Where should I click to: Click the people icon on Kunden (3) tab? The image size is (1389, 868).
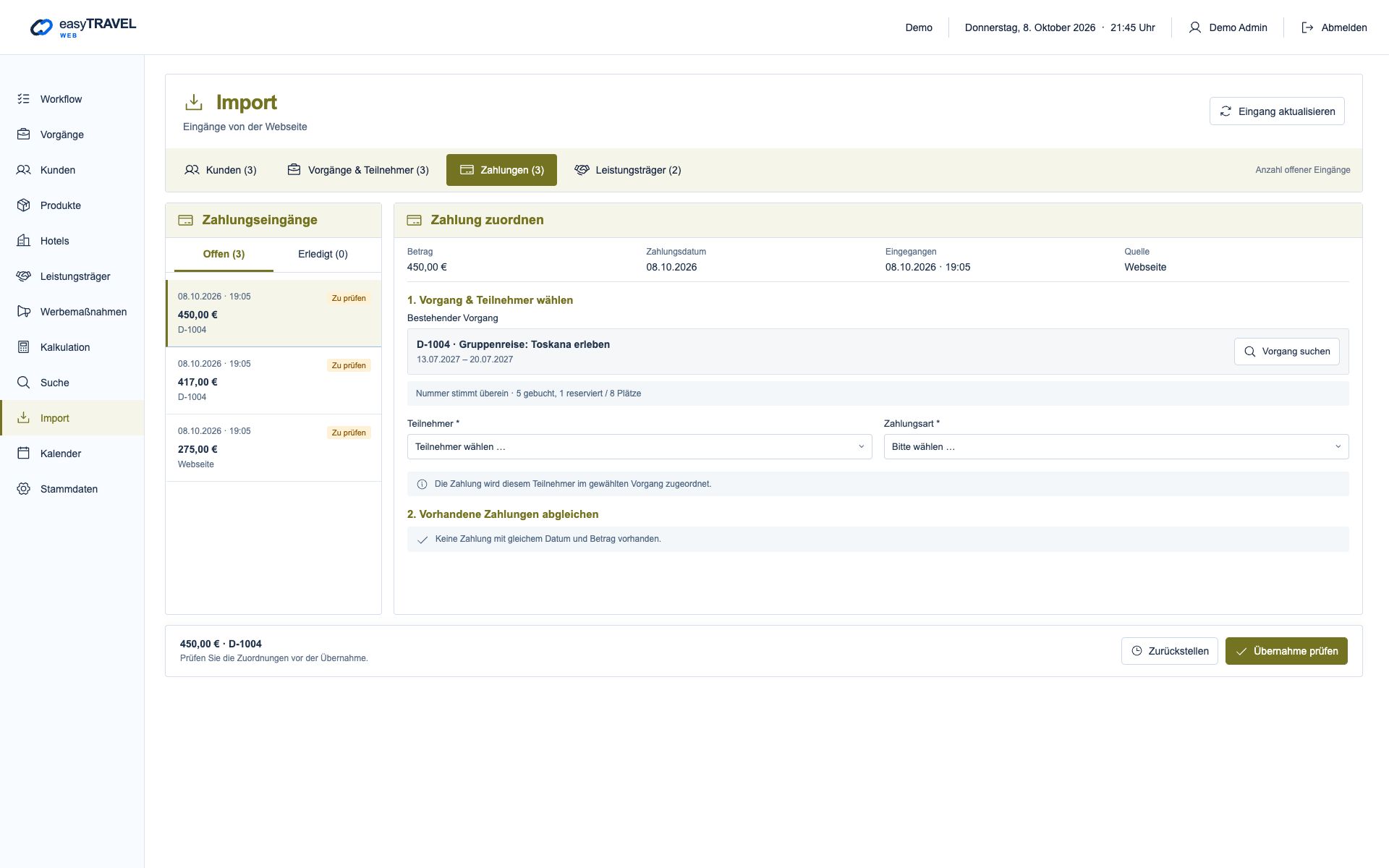pyautogui.click(x=192, y=170)
